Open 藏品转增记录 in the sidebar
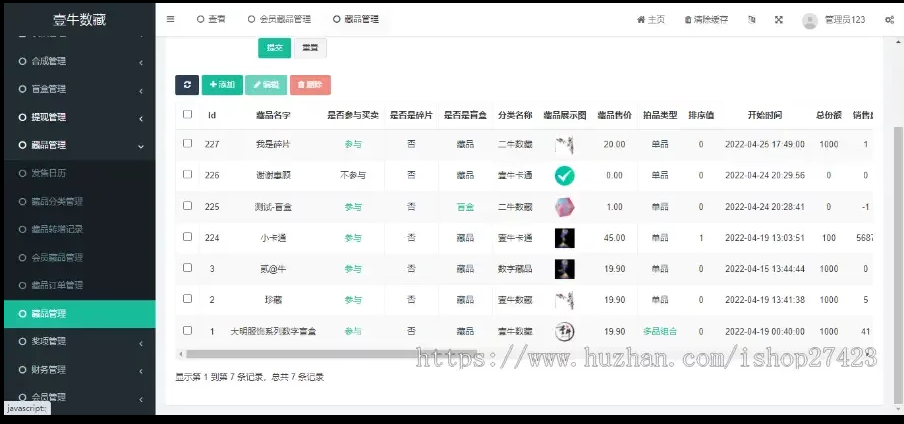 pos(57,229)
